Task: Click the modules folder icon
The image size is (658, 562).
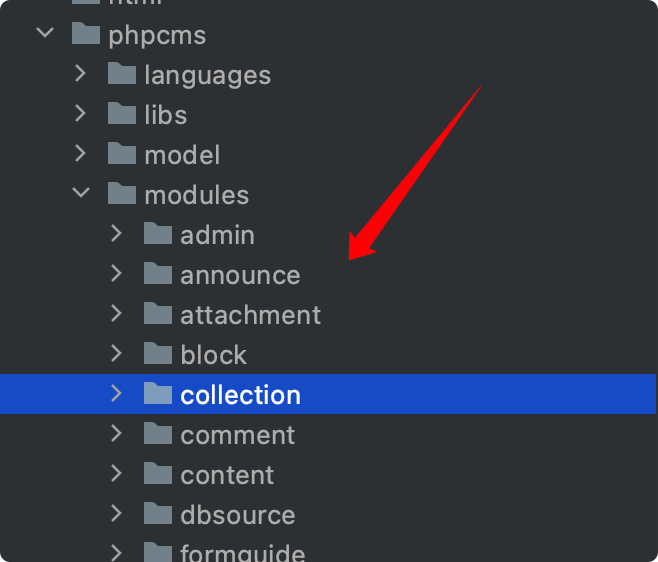Action: pyautogui.click(x=122, y=193)
